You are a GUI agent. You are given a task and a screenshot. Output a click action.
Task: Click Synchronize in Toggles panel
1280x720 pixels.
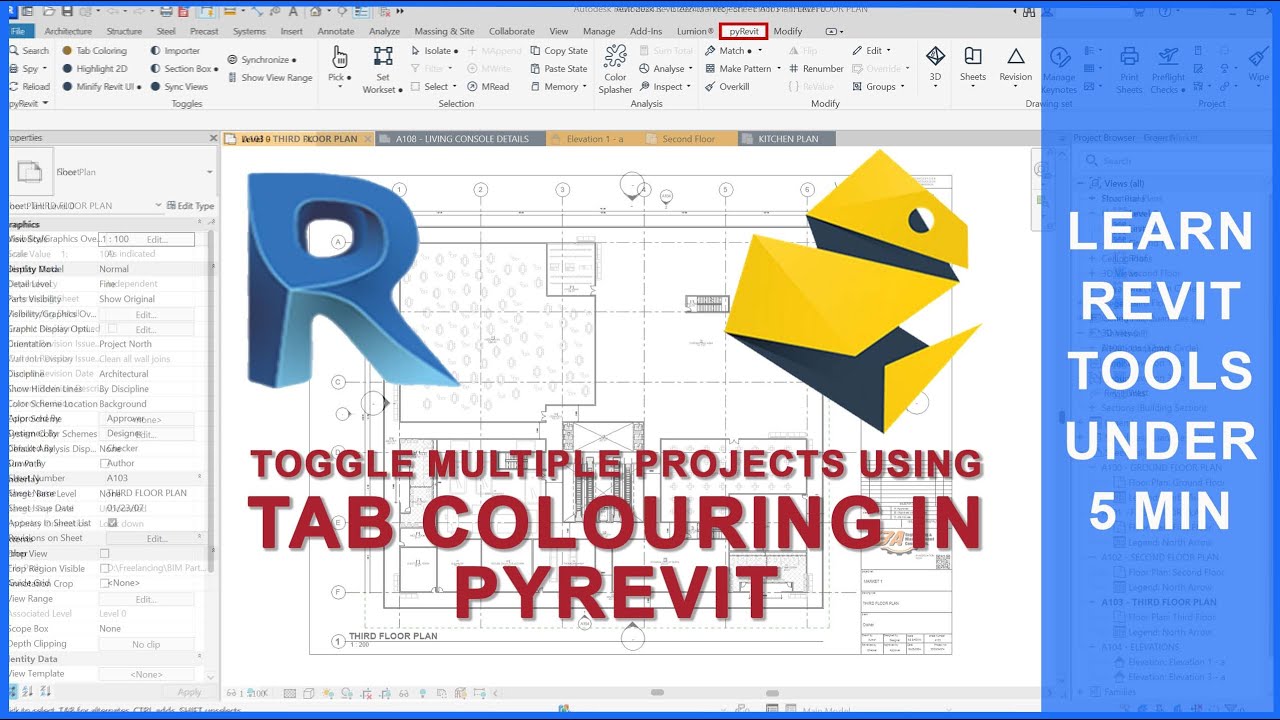[x=263, y=60]
